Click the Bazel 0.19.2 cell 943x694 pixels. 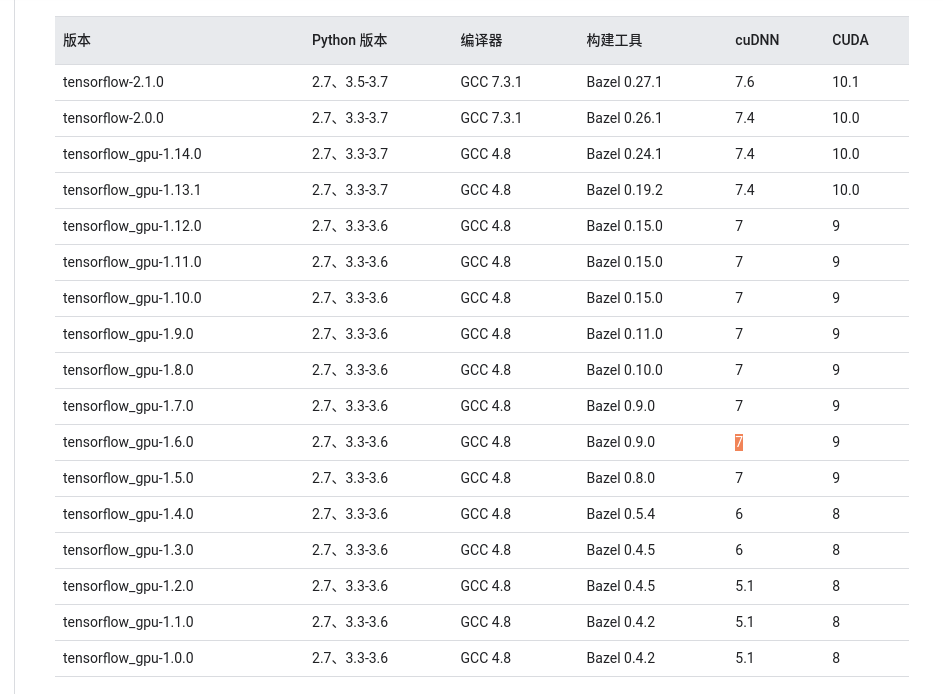624,190
